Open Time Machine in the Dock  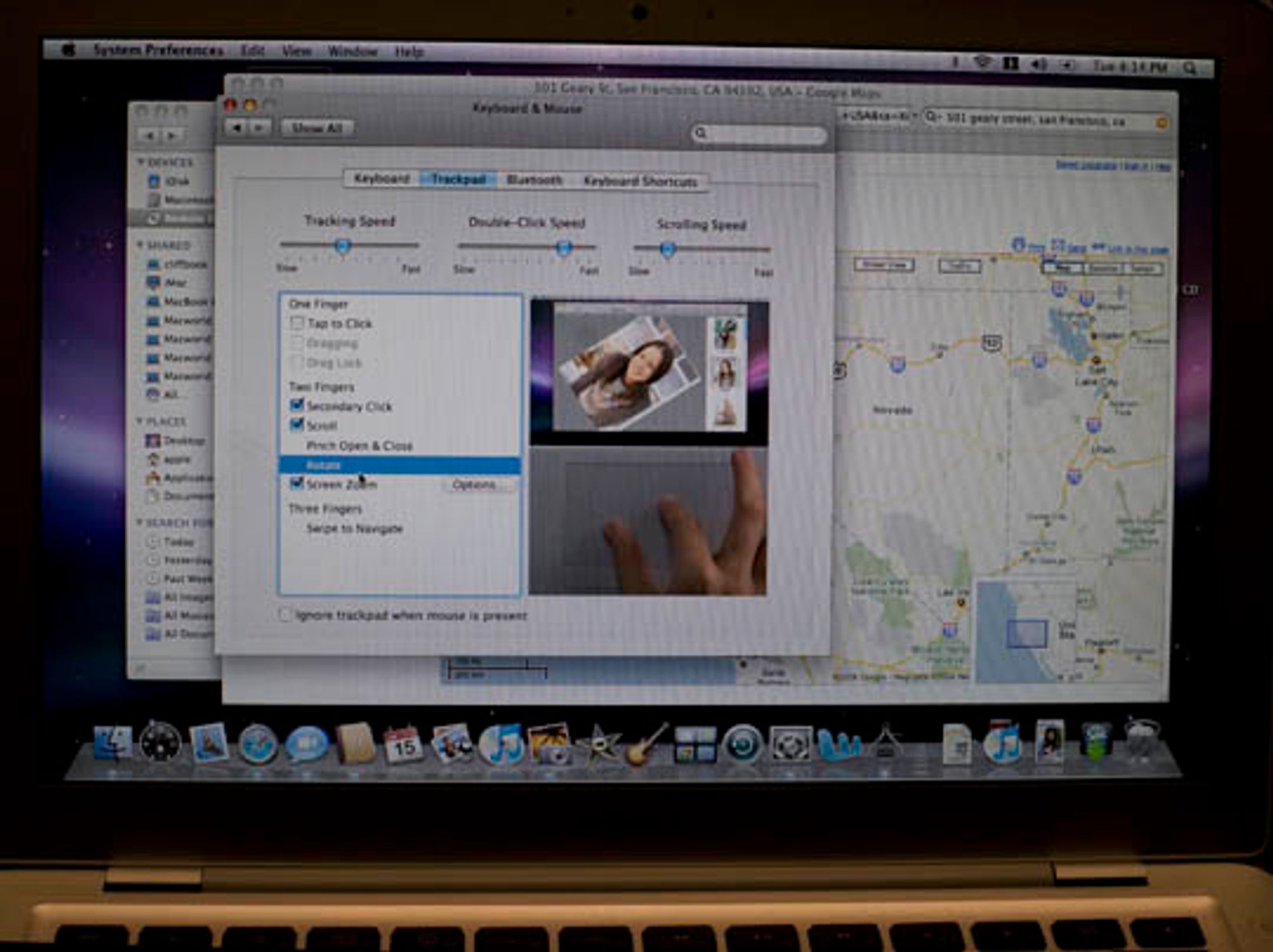point(742,743)
